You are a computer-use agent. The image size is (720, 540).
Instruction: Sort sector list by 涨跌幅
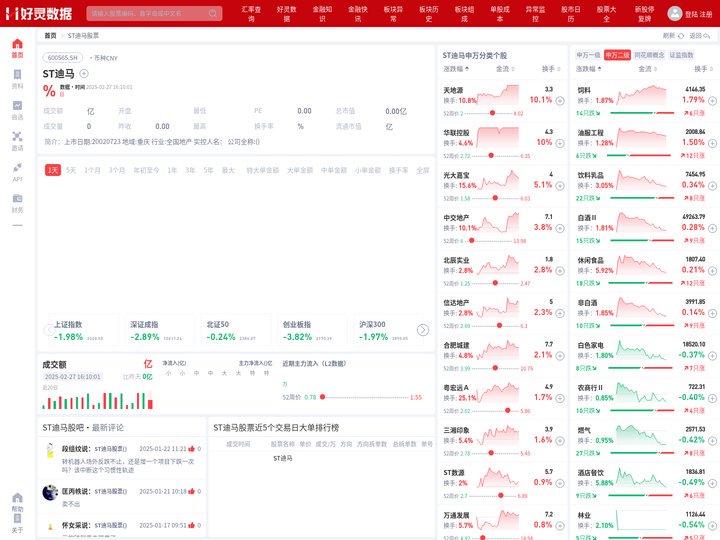pos(589,69)
